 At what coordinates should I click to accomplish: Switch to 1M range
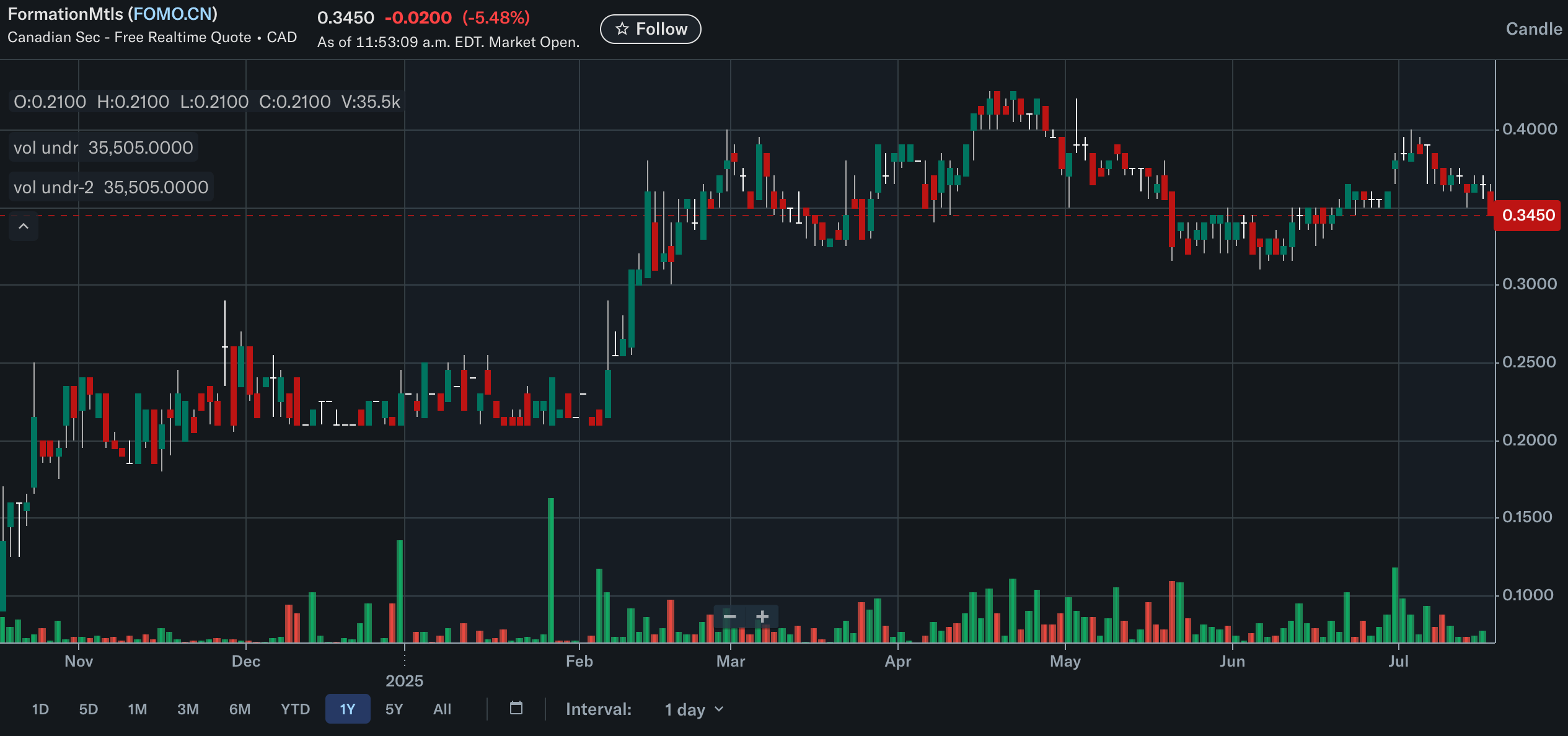(137, 709)
